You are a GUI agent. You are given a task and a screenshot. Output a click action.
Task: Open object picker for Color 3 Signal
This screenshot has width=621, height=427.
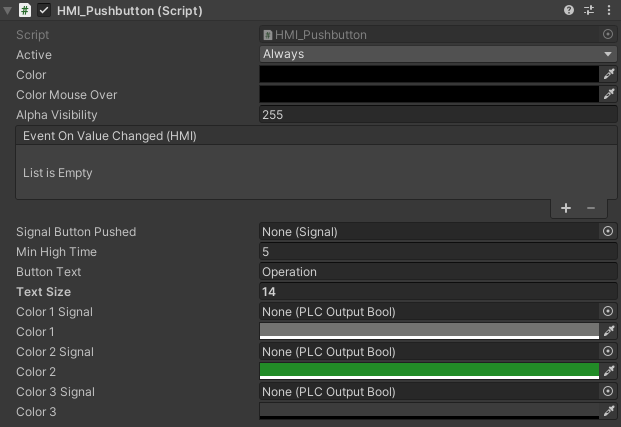(608, 392)
